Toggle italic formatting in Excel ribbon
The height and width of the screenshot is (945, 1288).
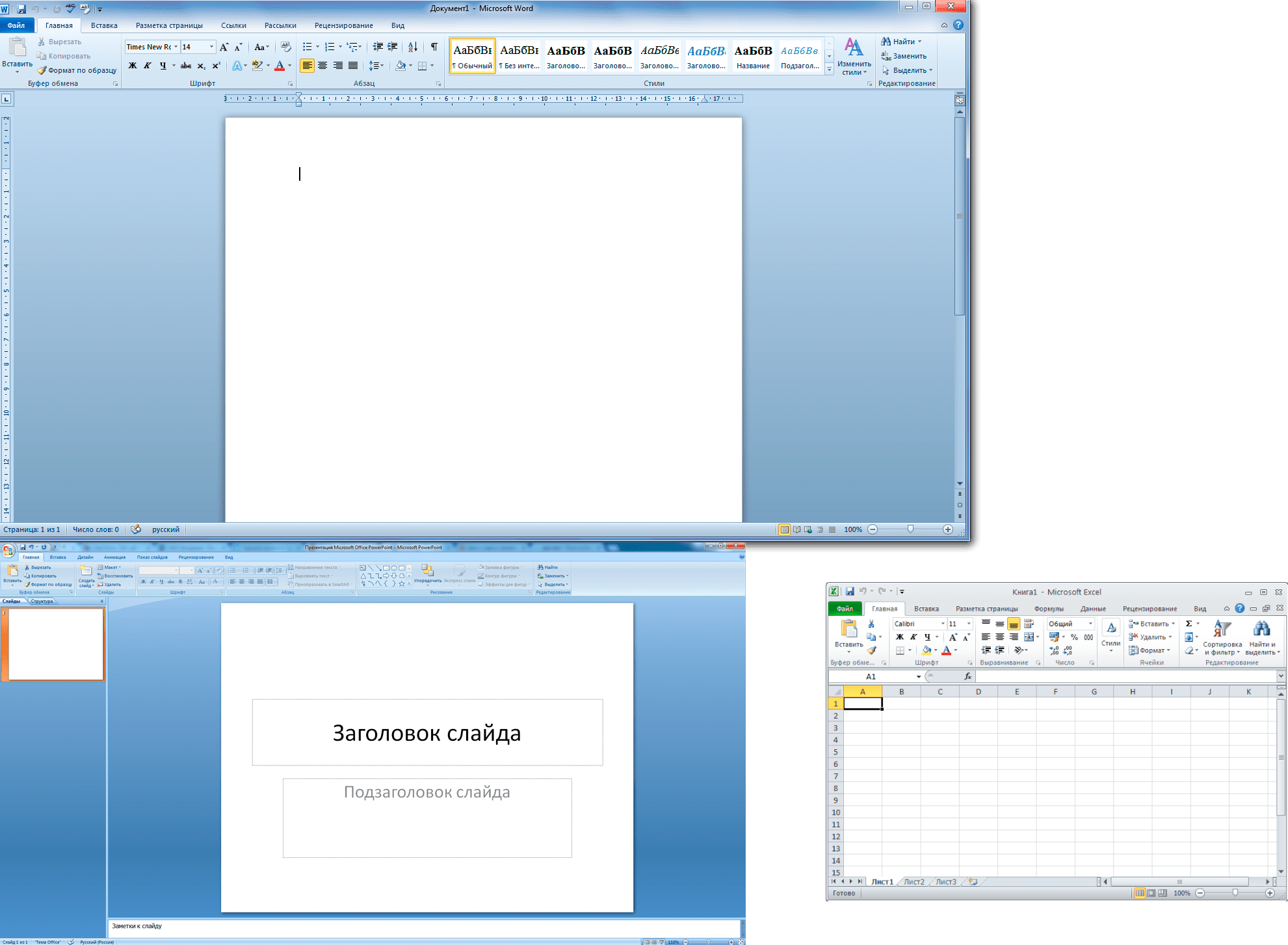click(x=913, y=637)
